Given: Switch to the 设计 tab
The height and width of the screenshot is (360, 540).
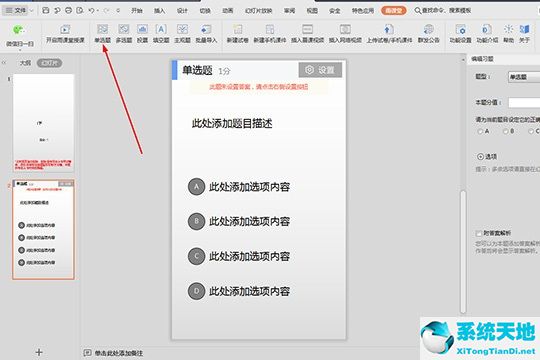Looking at the screenshot, I should point(182,11).
